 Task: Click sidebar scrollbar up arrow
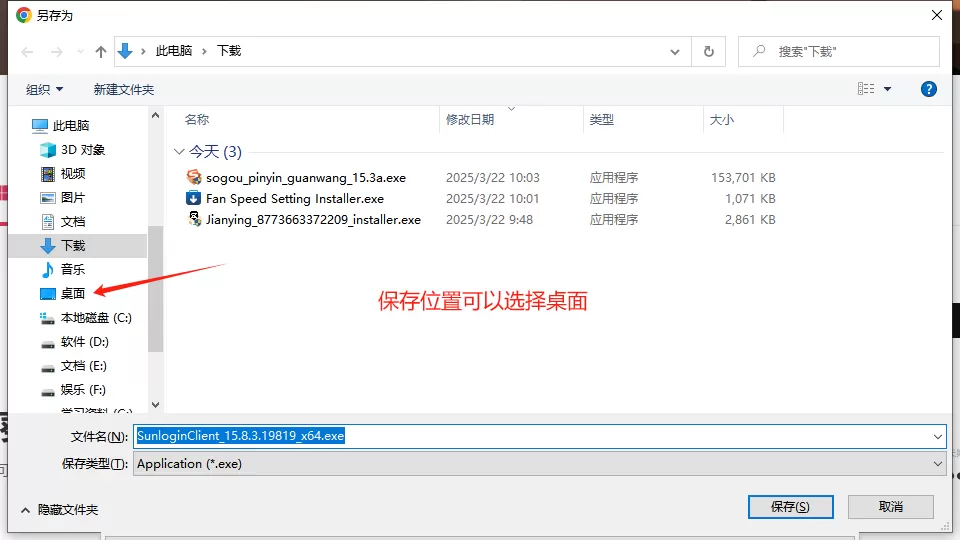(156, 116)
